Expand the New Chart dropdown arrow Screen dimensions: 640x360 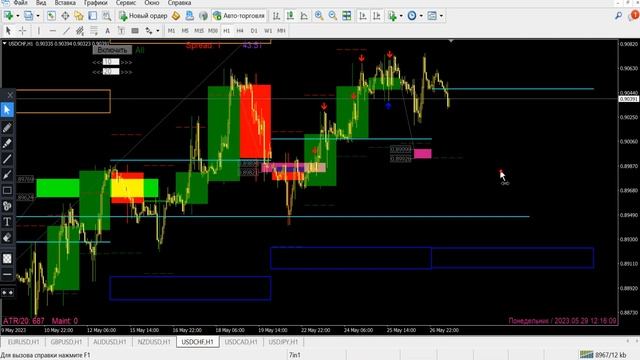coord(18,16)
